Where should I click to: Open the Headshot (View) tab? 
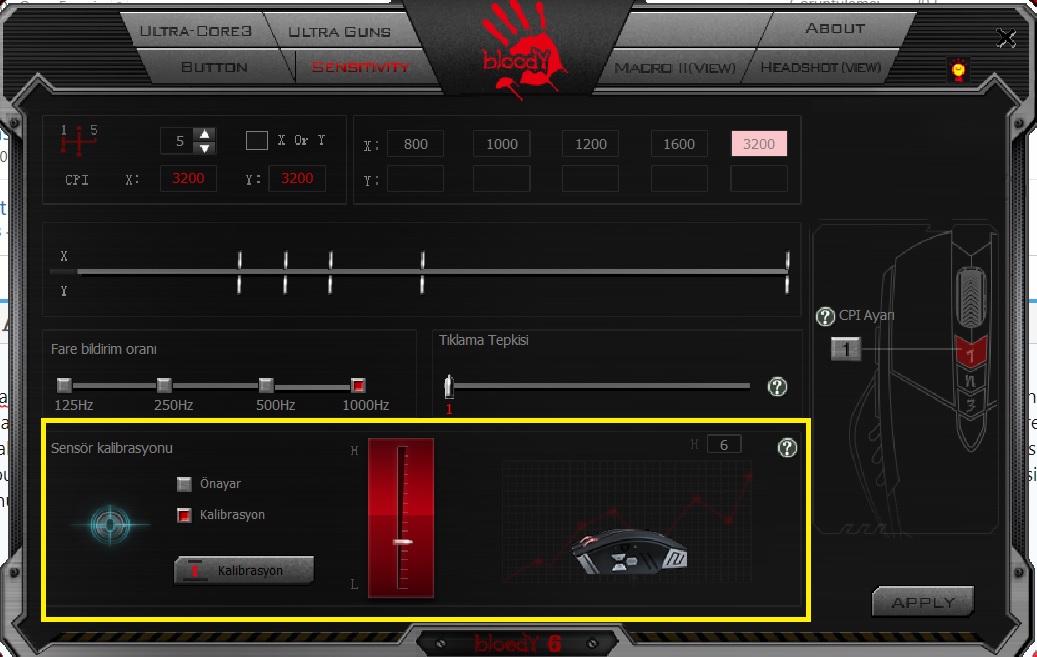click(821, 67)
